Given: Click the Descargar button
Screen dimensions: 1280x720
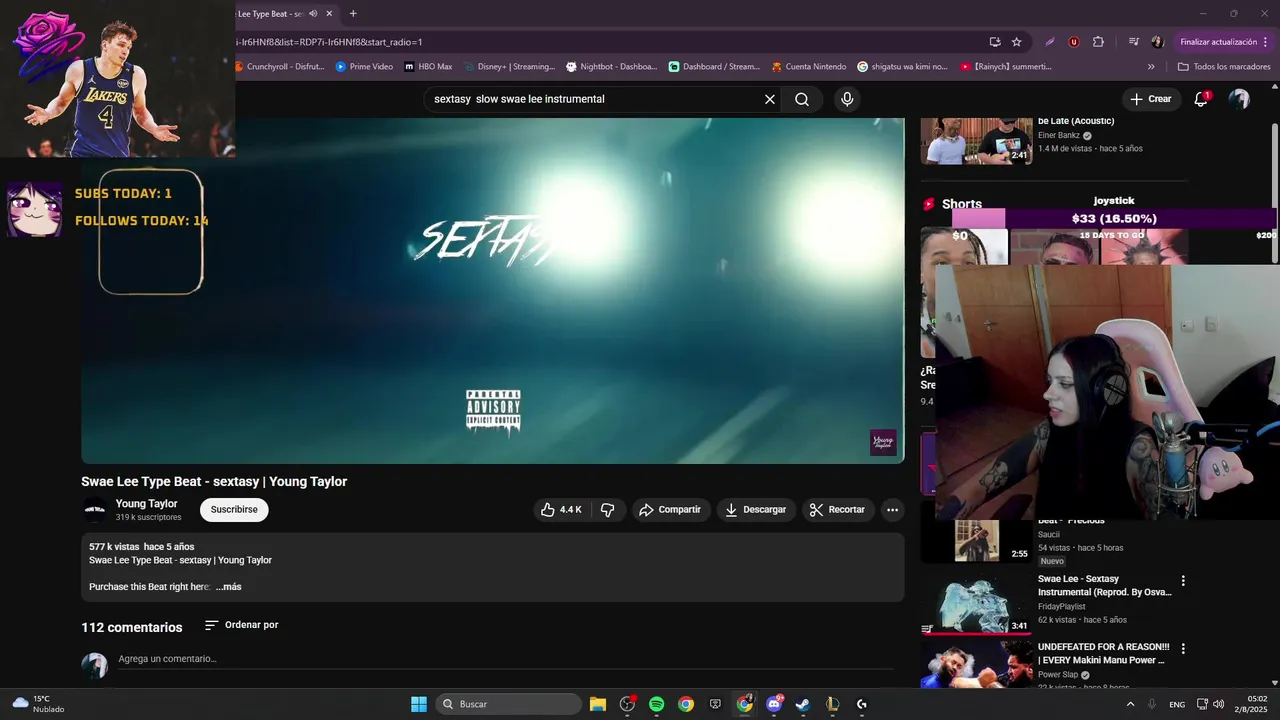Looking at the screenshot, I should point(756,510).
